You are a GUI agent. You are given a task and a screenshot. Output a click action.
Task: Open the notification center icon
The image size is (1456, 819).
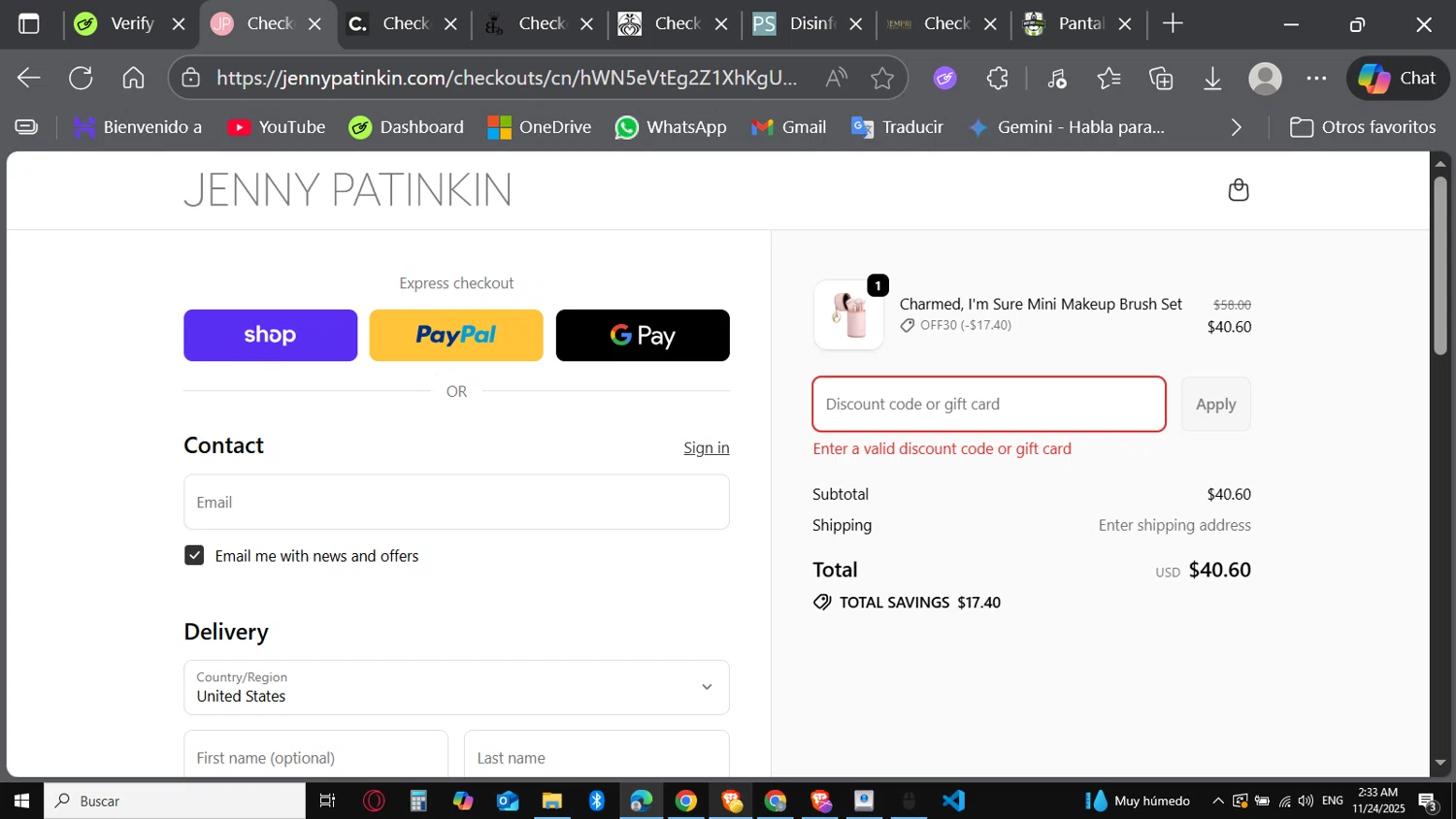tap(1428, 801)
